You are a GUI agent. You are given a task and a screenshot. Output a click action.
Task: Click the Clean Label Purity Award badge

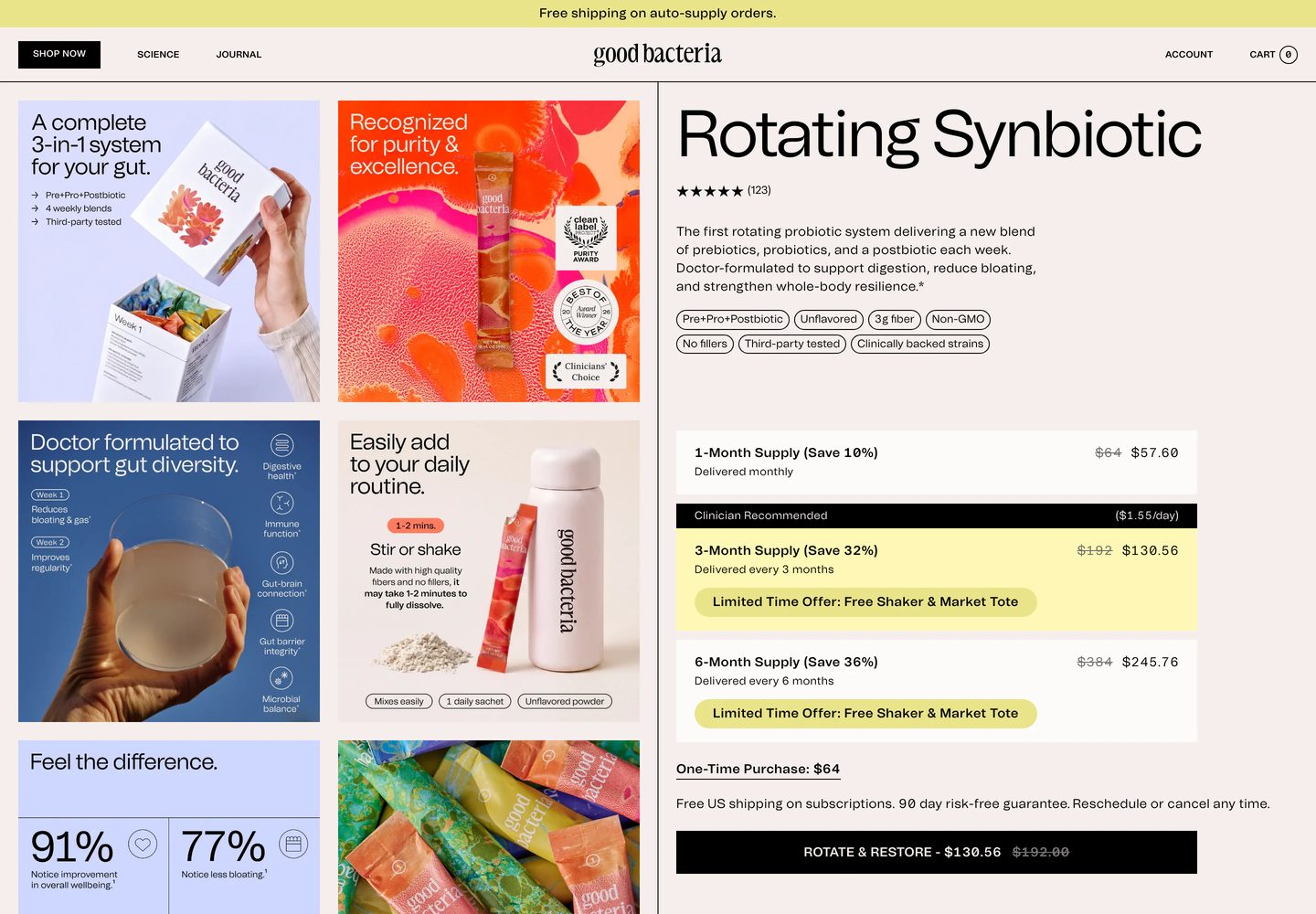pos(586,239)
